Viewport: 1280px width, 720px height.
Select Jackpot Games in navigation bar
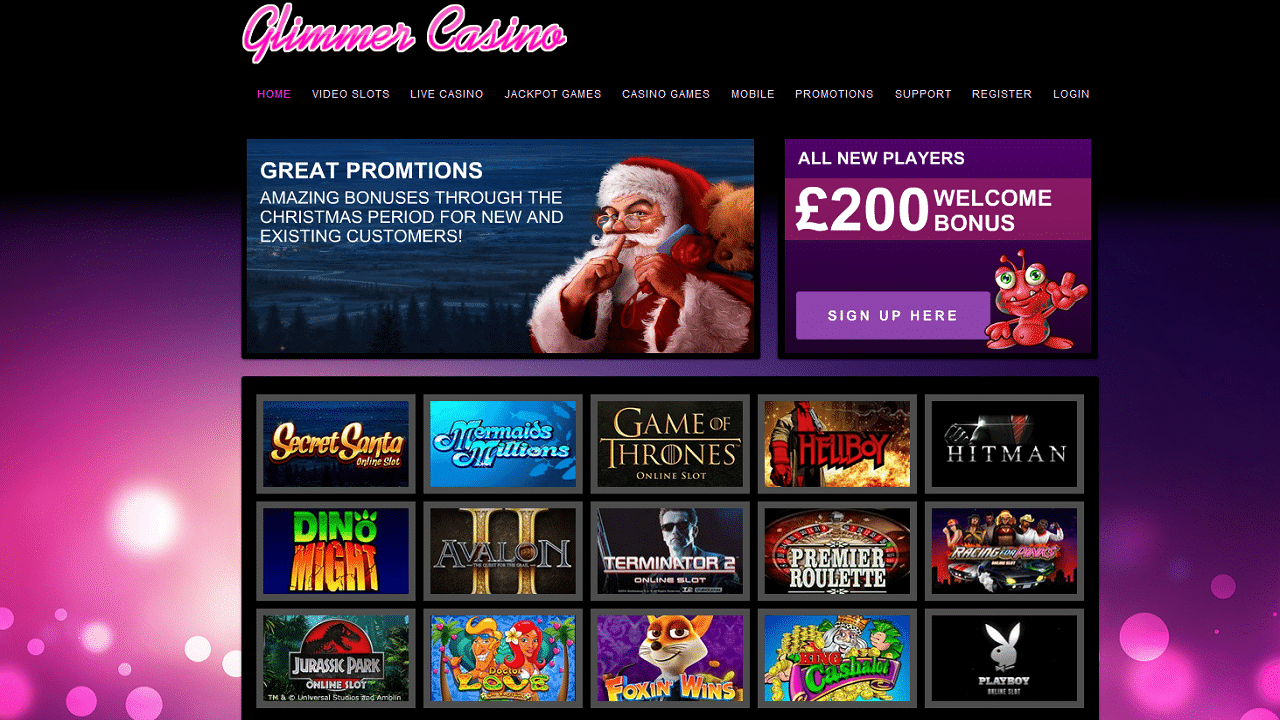tap(553, 94)
